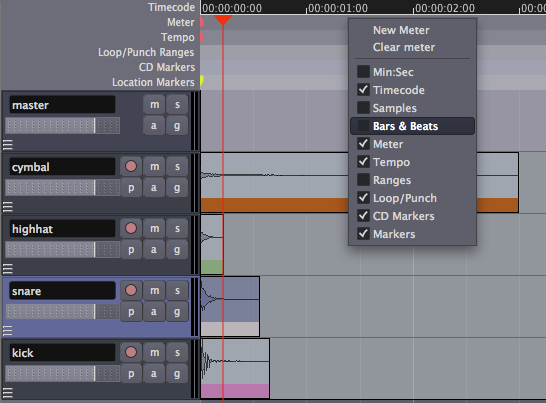Image resolution: width=546 pixels, height=403 pixels.
Task: Select the initial tempo marker
Action: point(202,37)
